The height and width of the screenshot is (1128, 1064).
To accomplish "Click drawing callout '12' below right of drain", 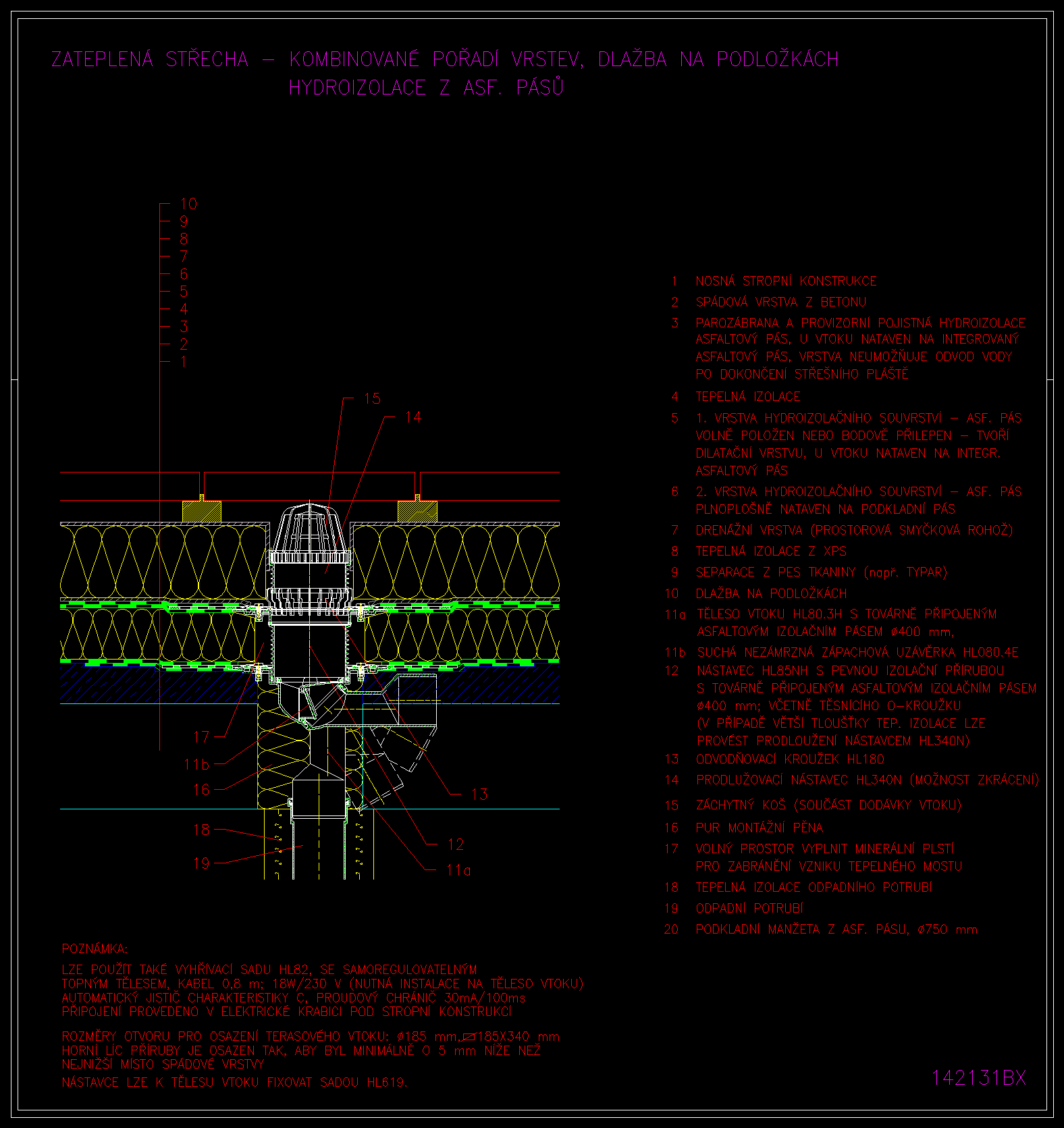I will (x=456, y=844).
